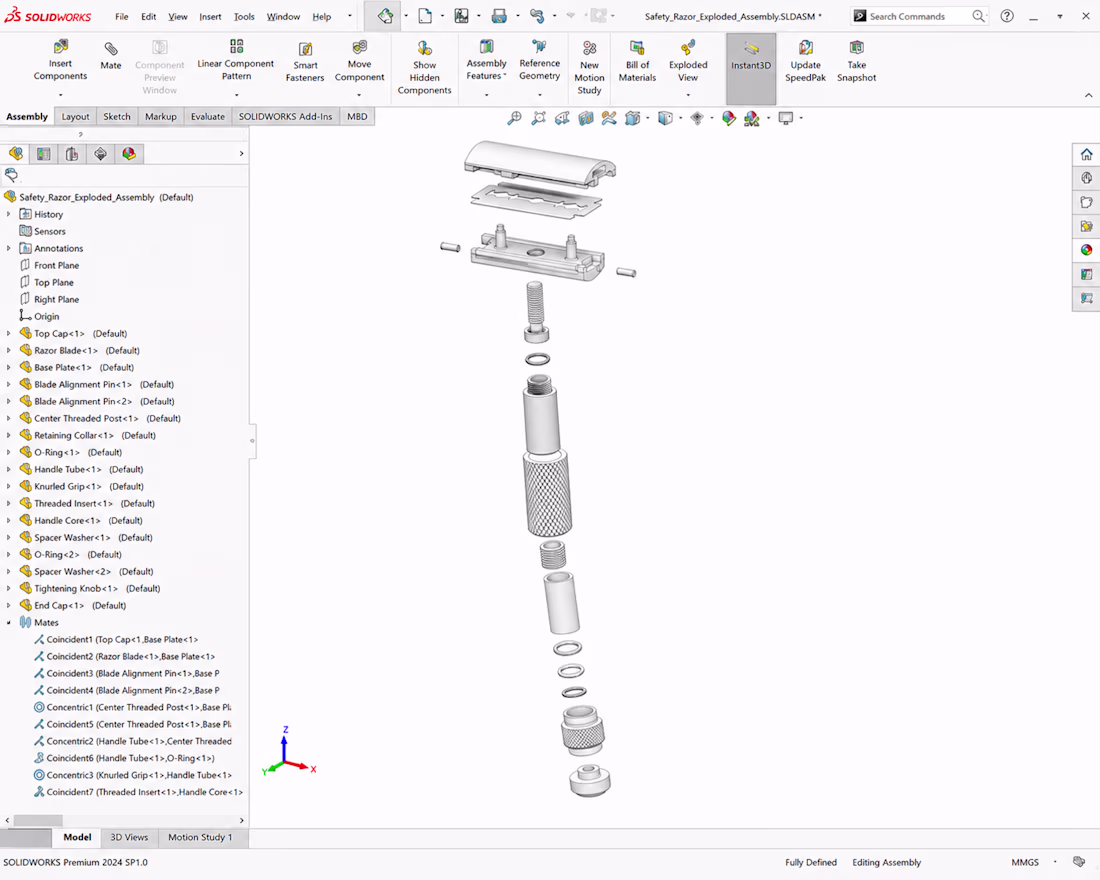Image resolution: width=1100 pixels, height=880 pixels.
Task: Open the DimXpertManager tab icon
Action: point(100,154)
